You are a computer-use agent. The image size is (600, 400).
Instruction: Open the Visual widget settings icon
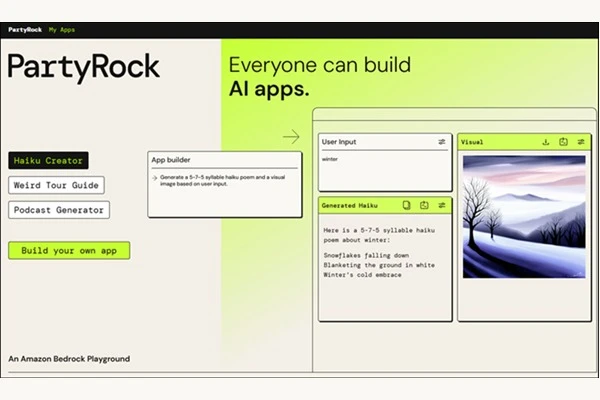pos(581,142)
